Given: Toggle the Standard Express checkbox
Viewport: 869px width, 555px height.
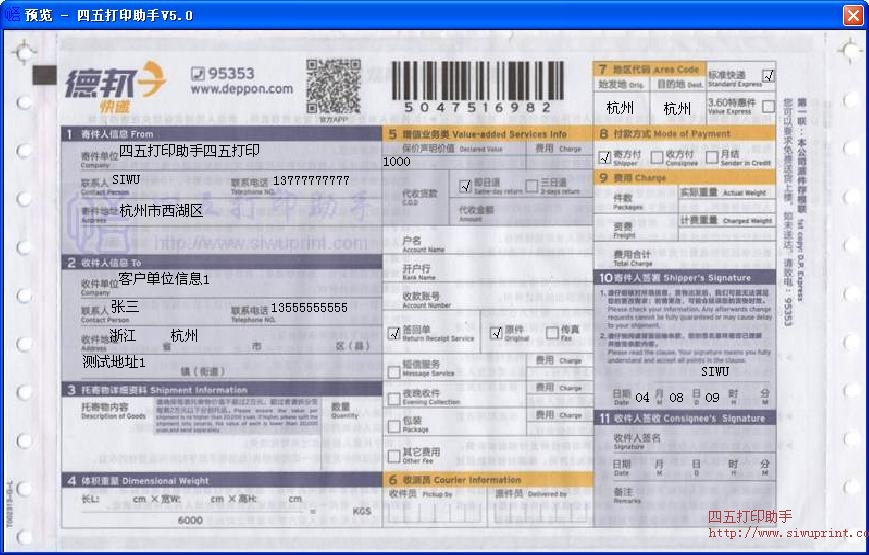Looking at the screenshot, I should point(768,76).
